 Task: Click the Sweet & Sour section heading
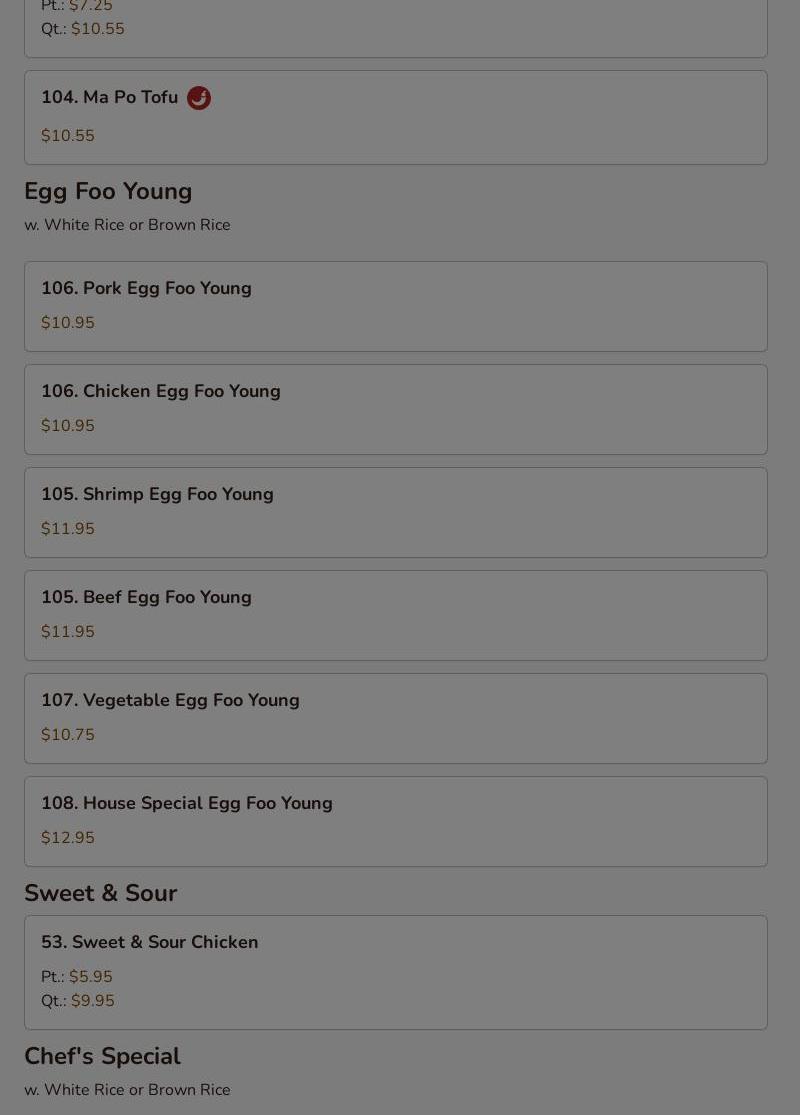[100, 893]
